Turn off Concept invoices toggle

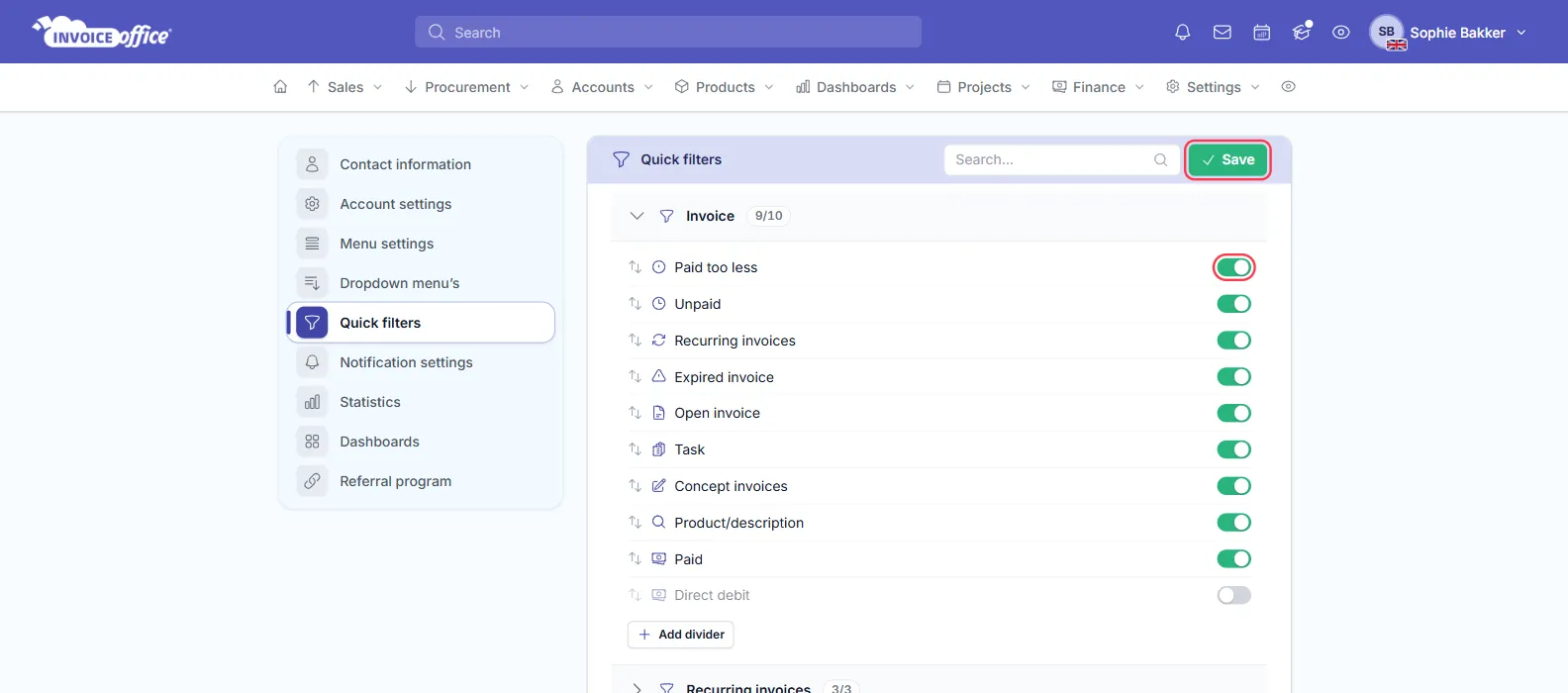pos(1233,486)
